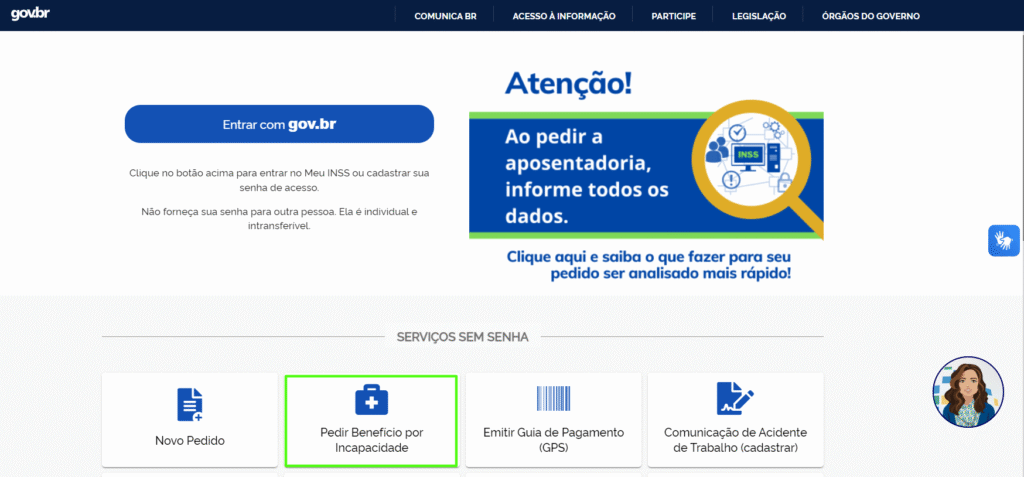
Task: Open Comunicação de Acidente de Trabalho (cadastrar) label
Action: click(735, 440)
